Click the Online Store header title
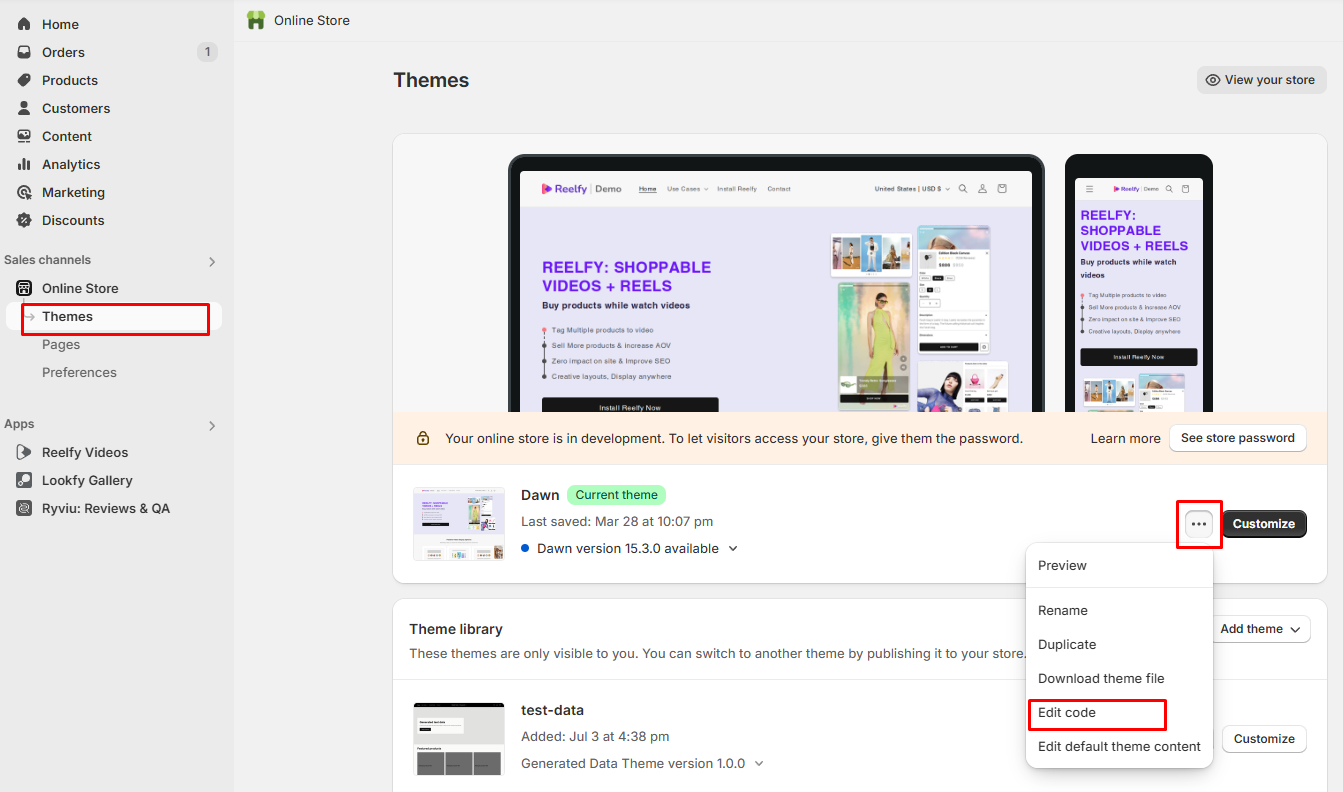Viewport: 1343px width, 792px height. click(312, 20)
